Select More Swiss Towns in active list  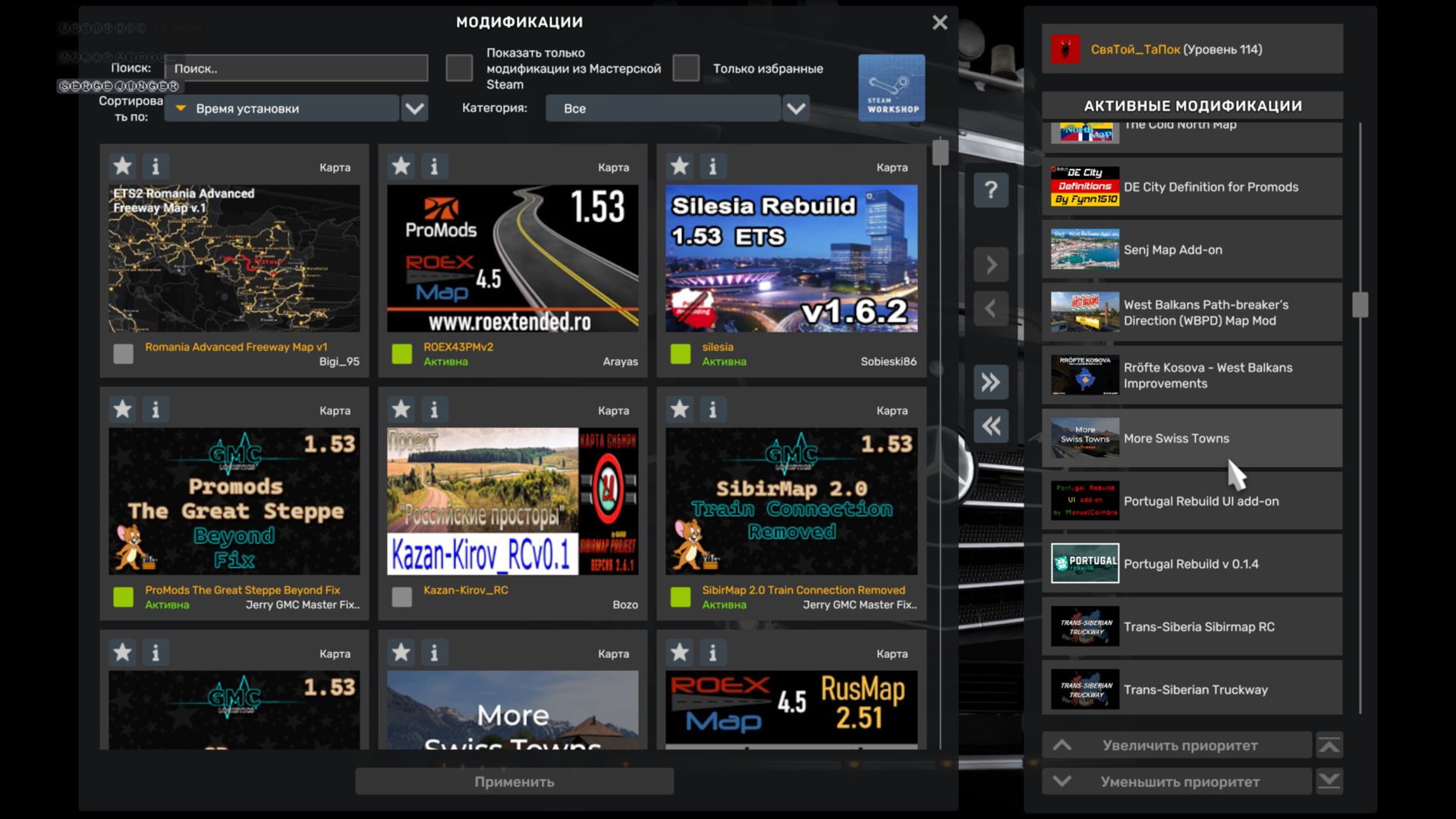click(x=1192, y=438)
